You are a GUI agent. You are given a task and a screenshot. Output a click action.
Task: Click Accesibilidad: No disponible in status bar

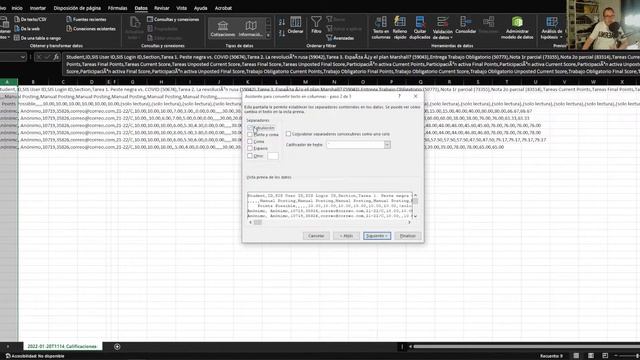pos(35,356)
